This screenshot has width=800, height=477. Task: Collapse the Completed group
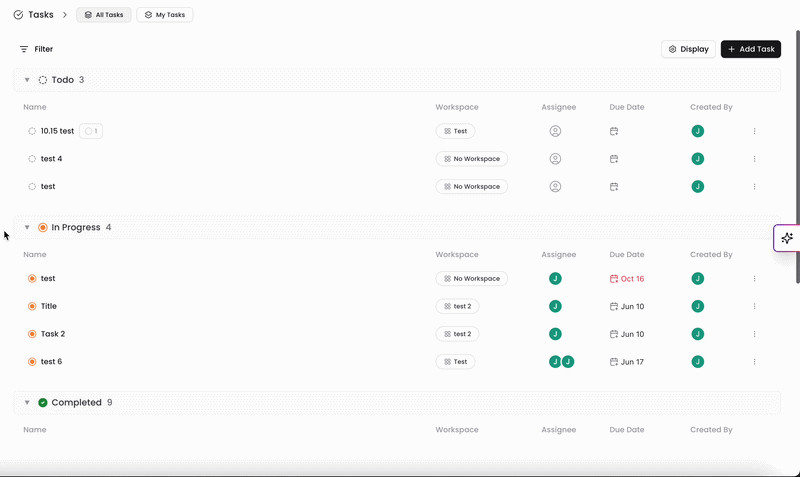pyautogui.click(x=27, y=403)
